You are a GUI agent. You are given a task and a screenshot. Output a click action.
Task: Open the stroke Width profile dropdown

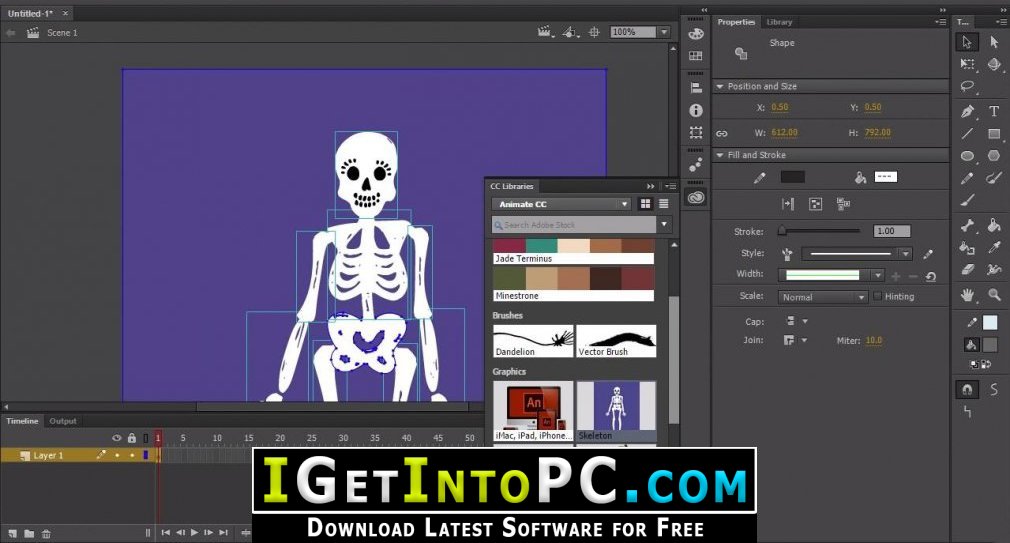[877, 275]
